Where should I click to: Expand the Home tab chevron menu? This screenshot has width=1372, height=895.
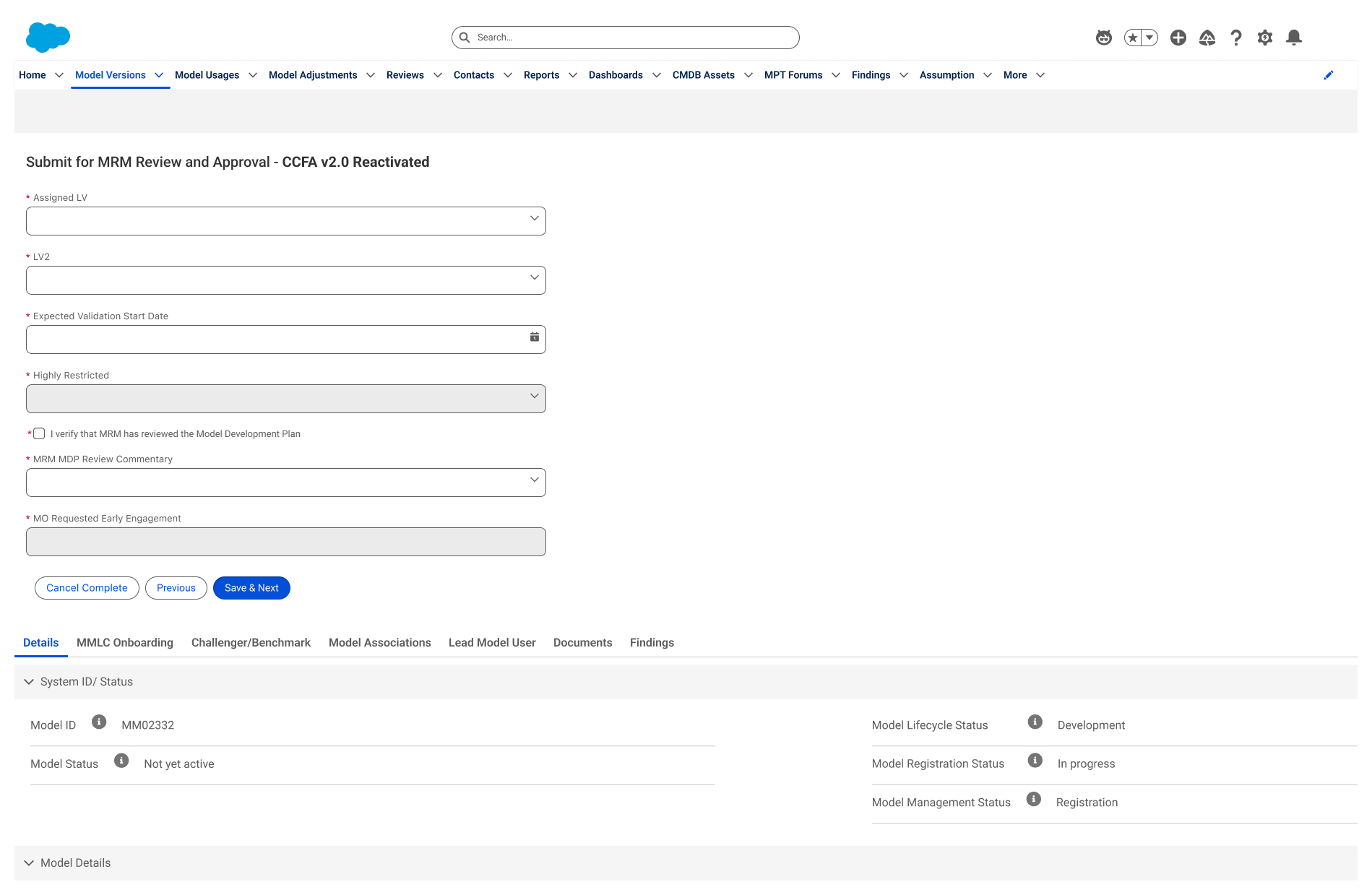[59, 75]
